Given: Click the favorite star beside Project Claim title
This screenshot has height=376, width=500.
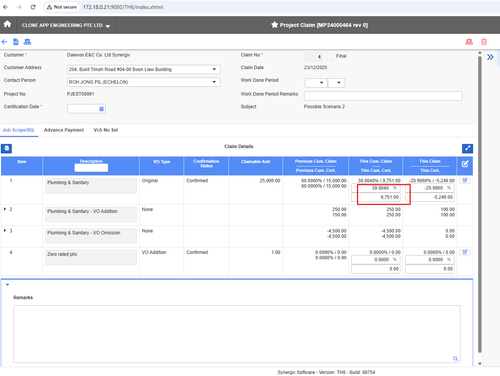Looking at the screenshot, I should pyautogui.click(x=274, y=25).
